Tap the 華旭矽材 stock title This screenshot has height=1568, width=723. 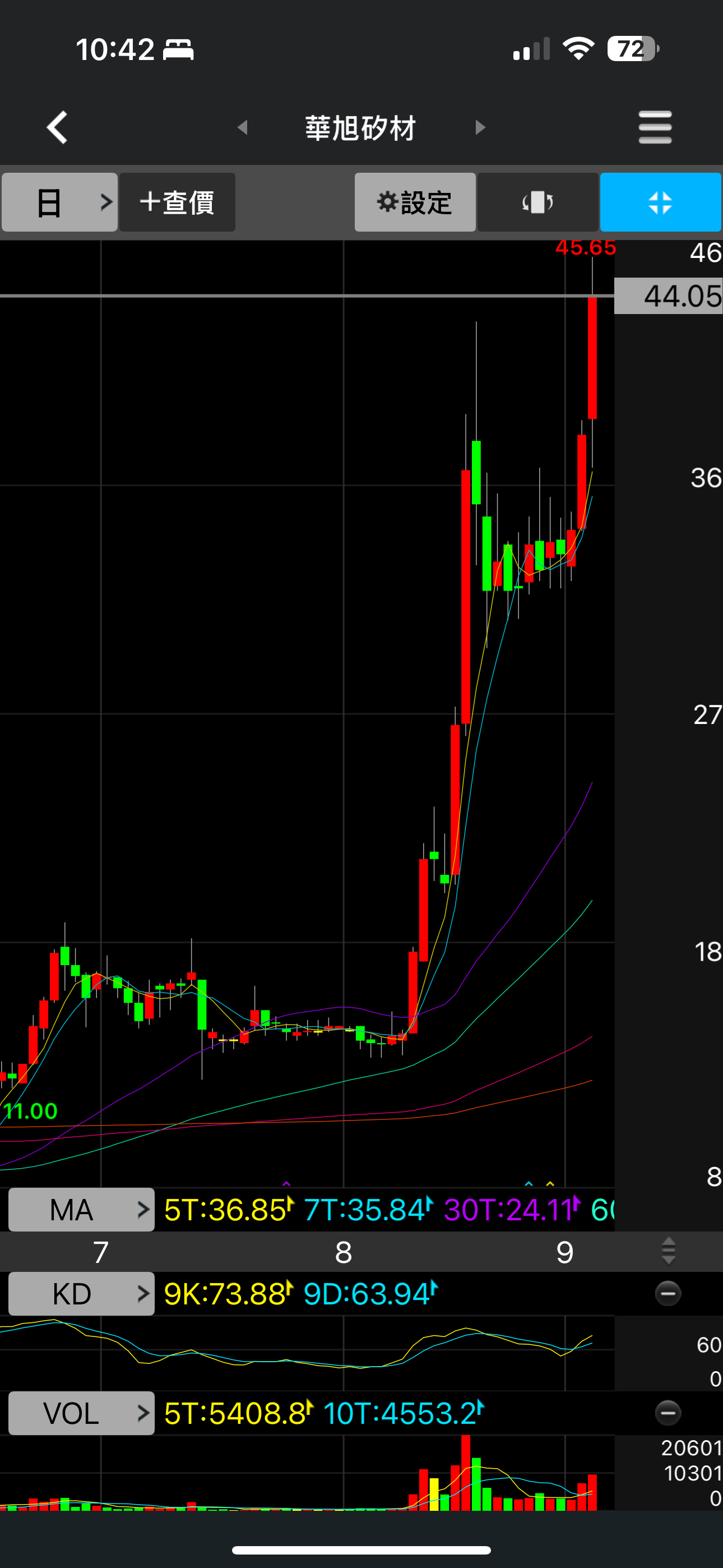(360, 128)
